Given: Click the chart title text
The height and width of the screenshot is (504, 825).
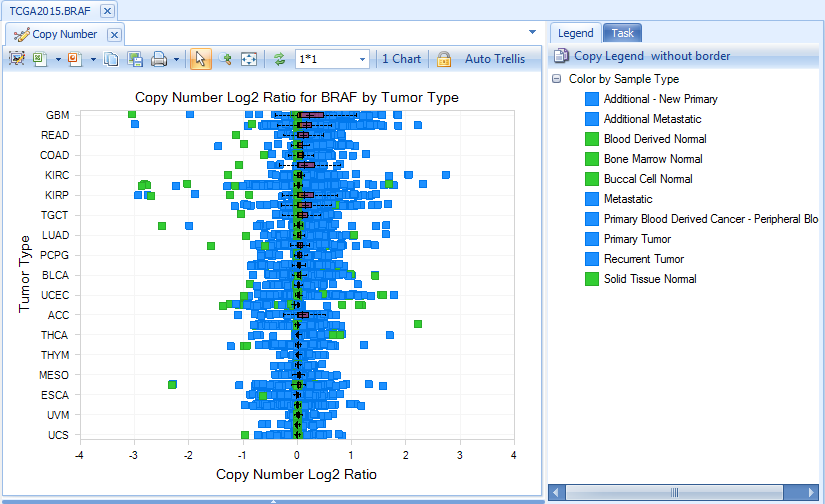Looking at the screenshot, I should coord(297,97).
